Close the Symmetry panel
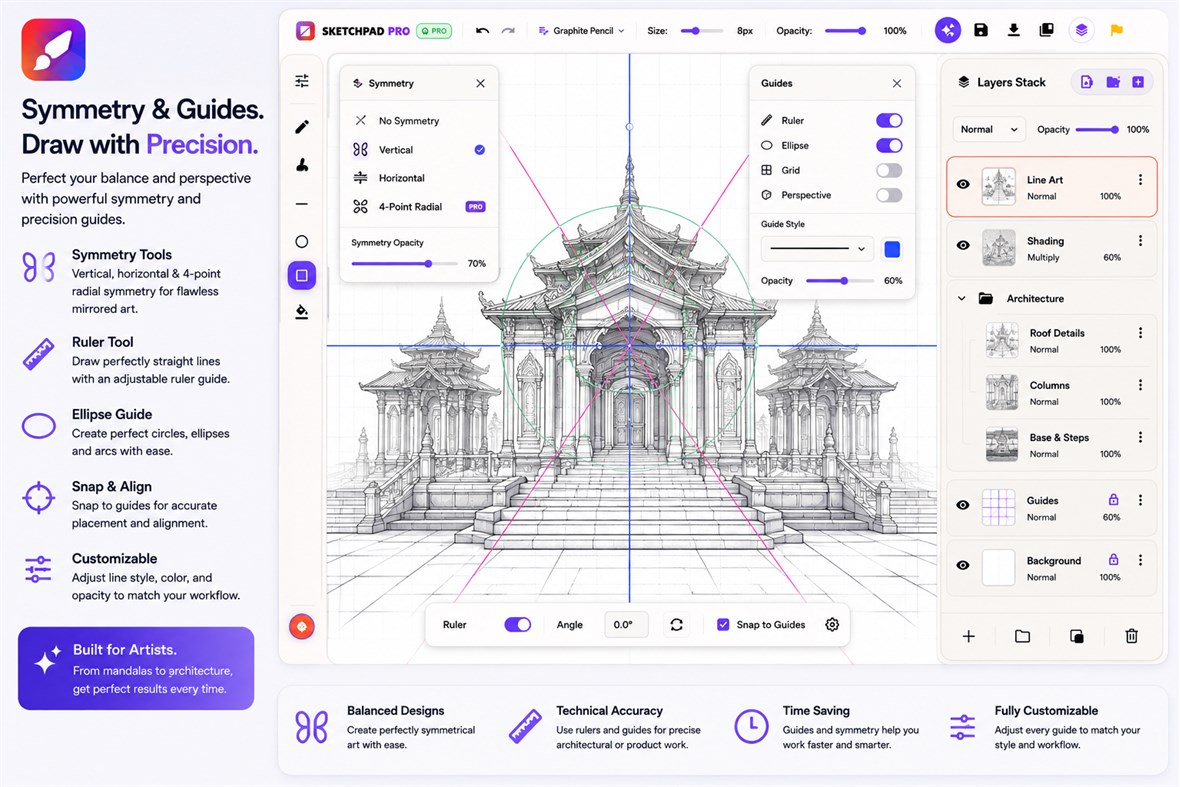Screen dimensions: 1180x787 (x=480, y=84)
